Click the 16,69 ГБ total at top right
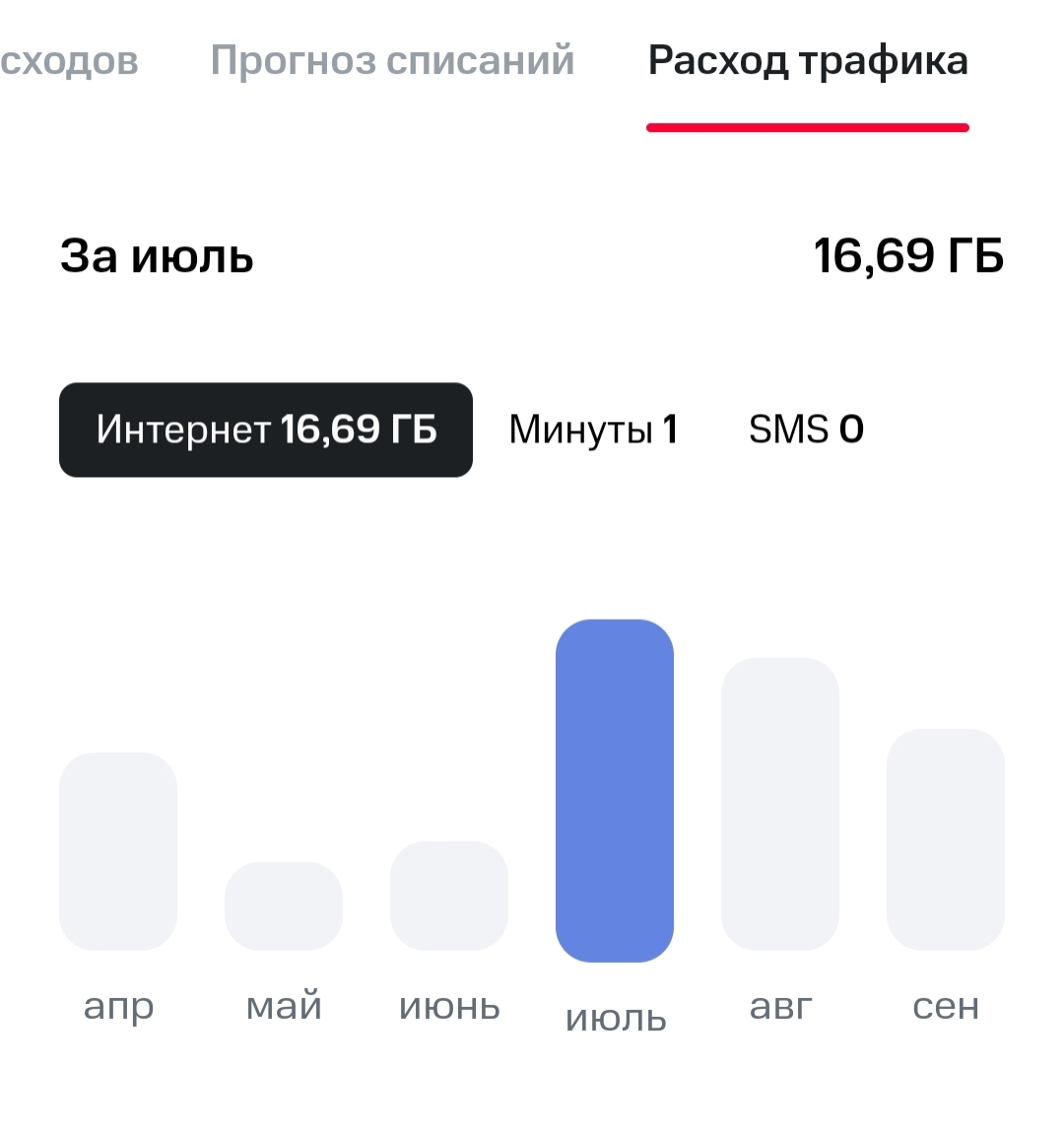1064x1139 pixels. tap(908, 257)
